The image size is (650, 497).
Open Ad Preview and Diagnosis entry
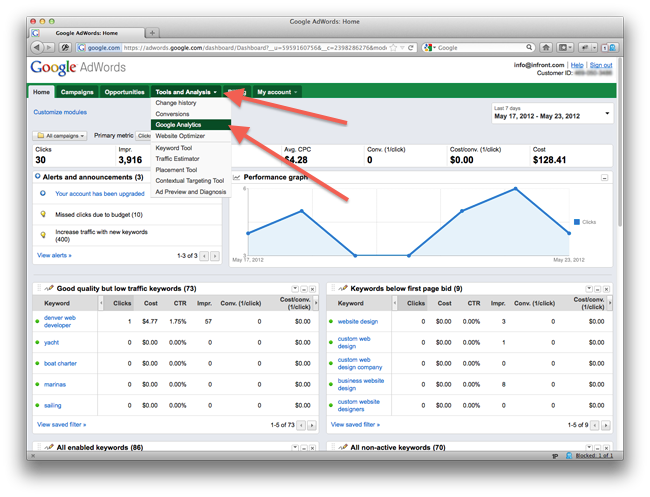click(191, 192)
